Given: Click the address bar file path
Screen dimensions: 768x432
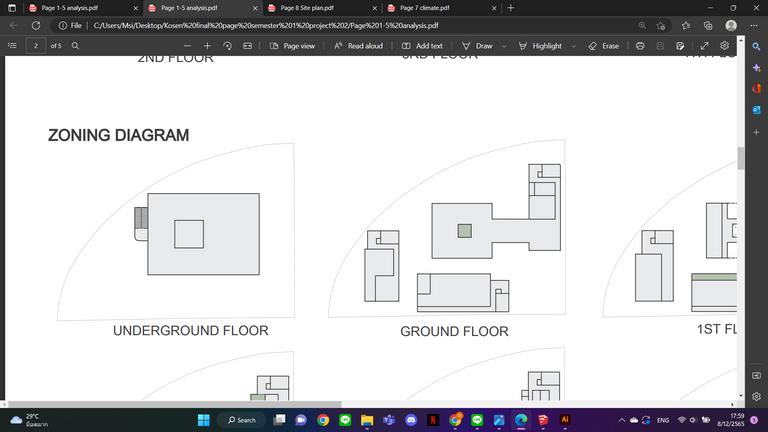Looking at the screenshot, I should pos(265,25).
